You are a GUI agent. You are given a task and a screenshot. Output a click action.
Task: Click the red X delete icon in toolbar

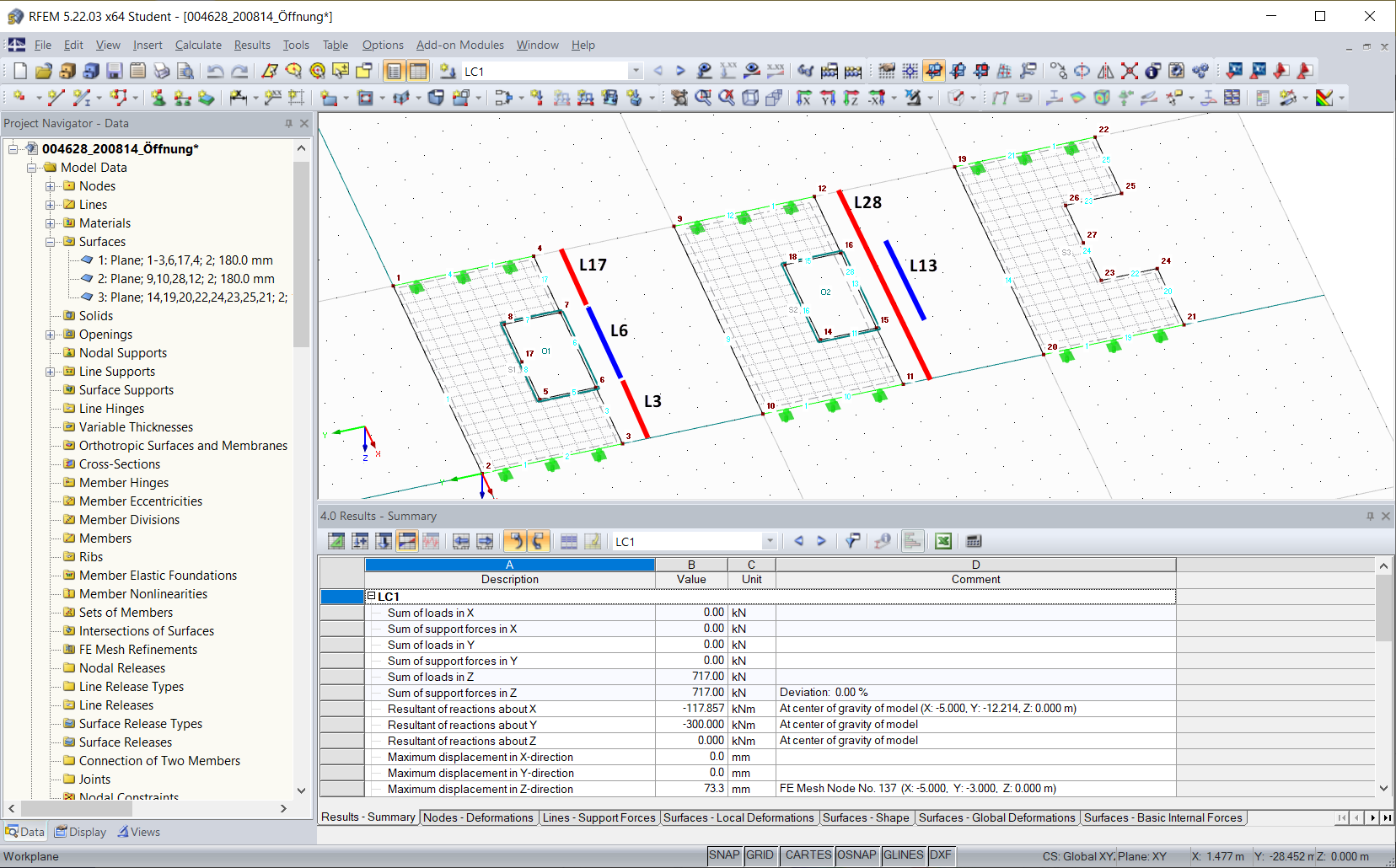point(1130,71)
